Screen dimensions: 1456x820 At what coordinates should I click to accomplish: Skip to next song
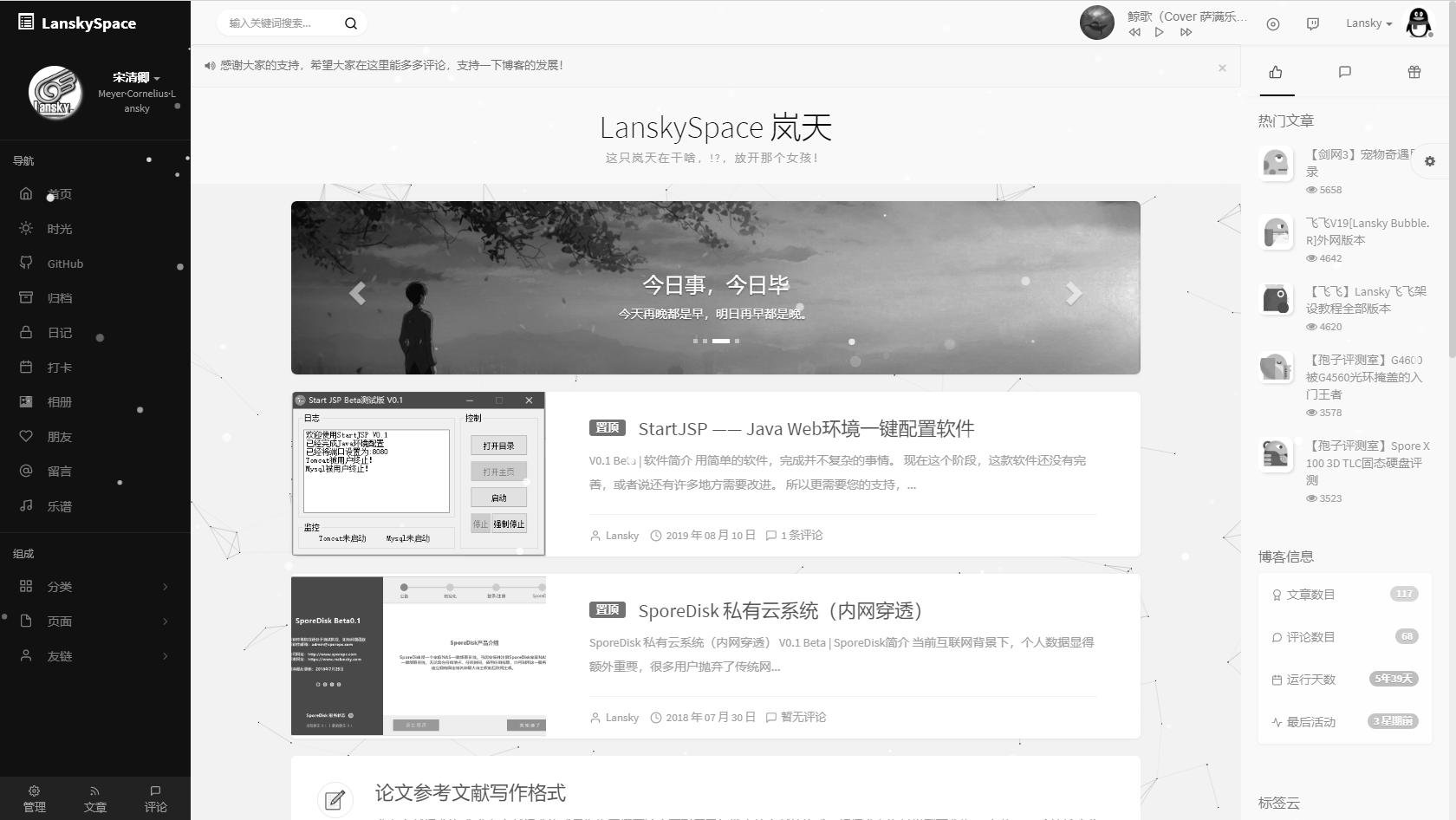click(x=1186, y=33)
